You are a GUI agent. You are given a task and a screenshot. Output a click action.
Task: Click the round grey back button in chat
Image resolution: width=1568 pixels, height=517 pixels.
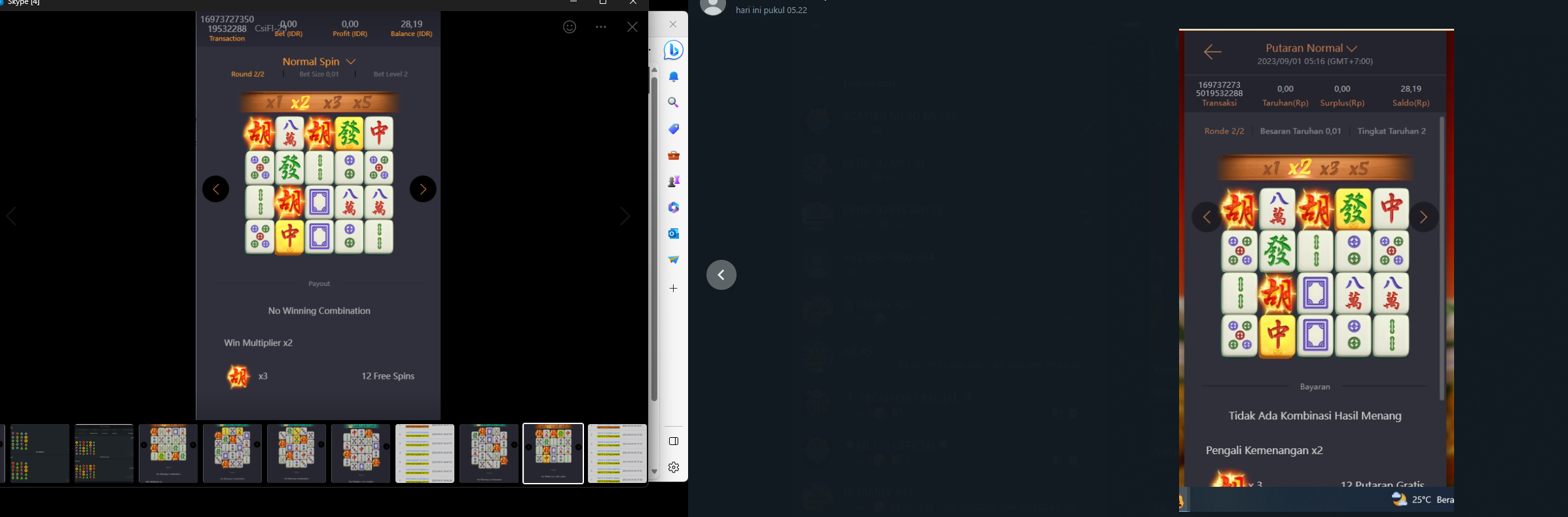click(721, 275)
